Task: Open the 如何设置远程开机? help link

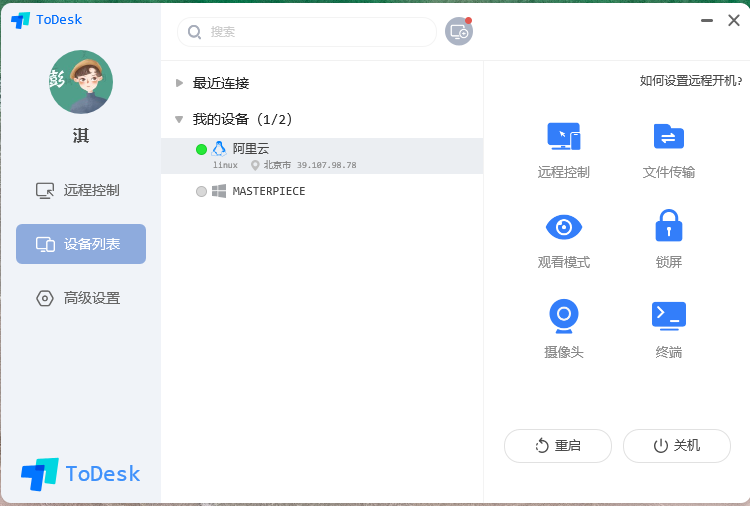Action: pos(691,81)
